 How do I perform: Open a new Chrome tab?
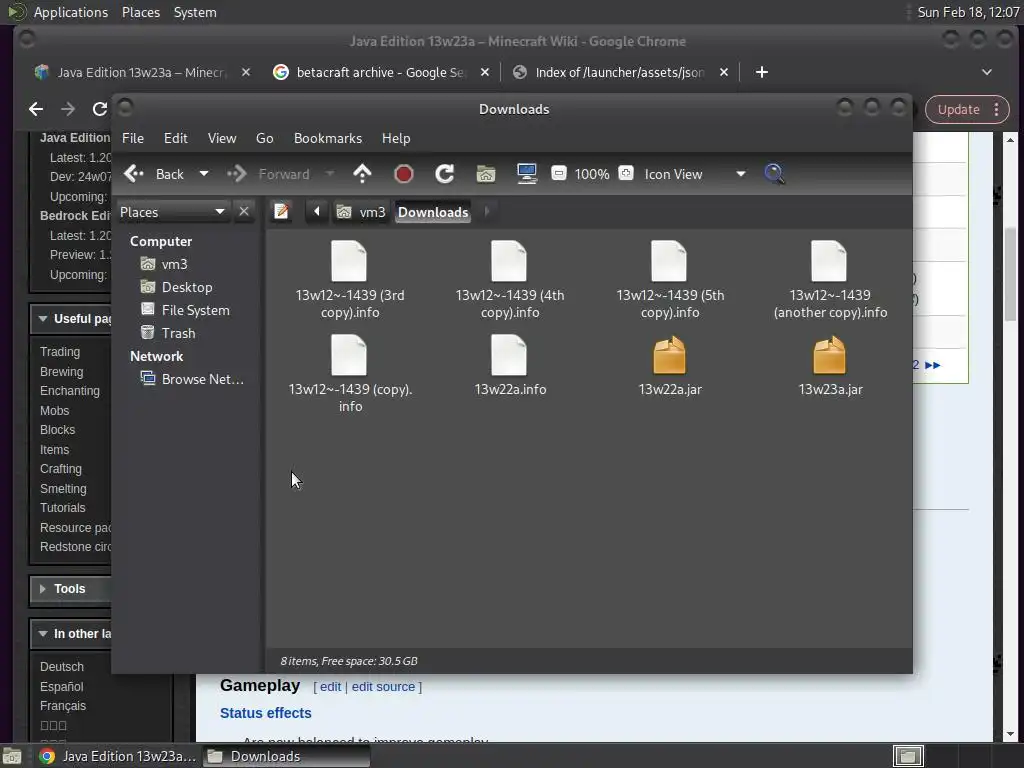click(x=761, y=72)
